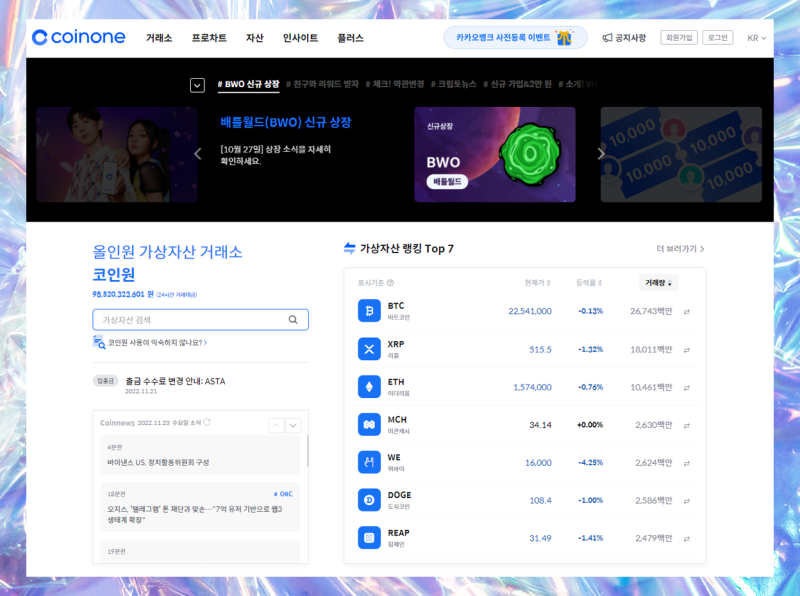Open the WE coin icon
The image size is (800, 596).
[369, 462]
